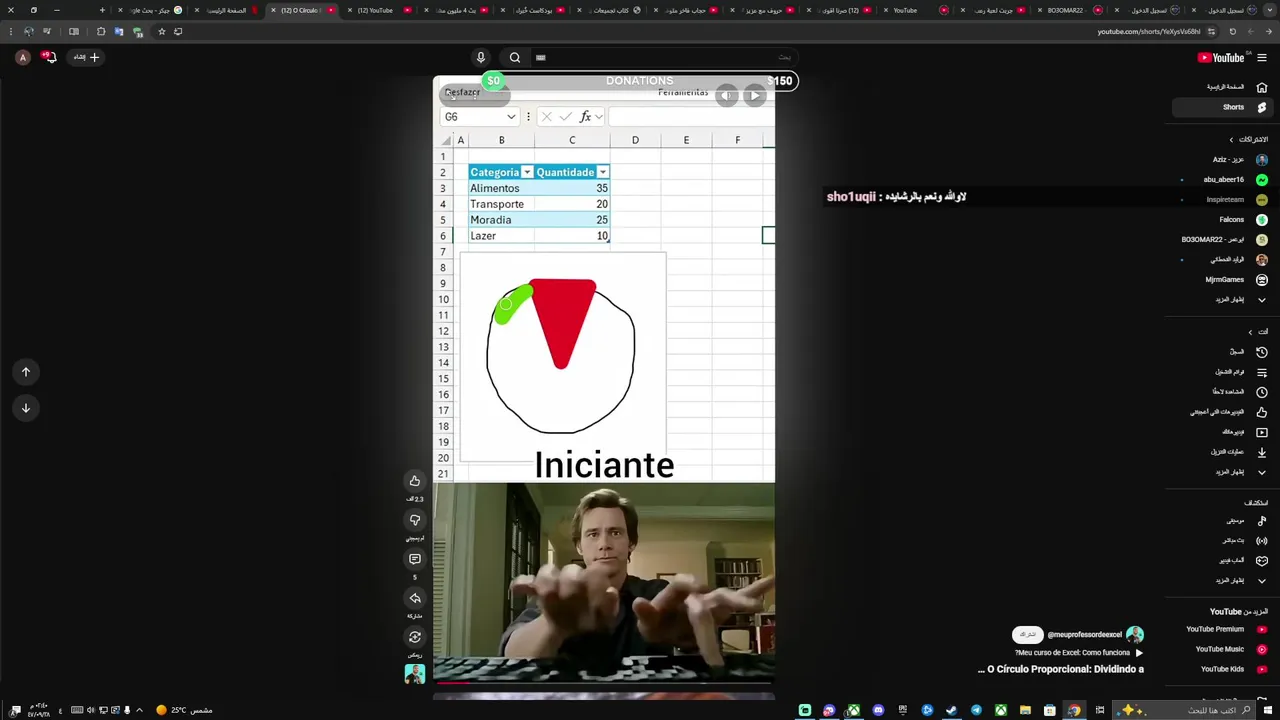Image resolution: width=1280 pixels, height=720 pixels.
Task: Open Remix for this Short
Action: coord(415,637)
